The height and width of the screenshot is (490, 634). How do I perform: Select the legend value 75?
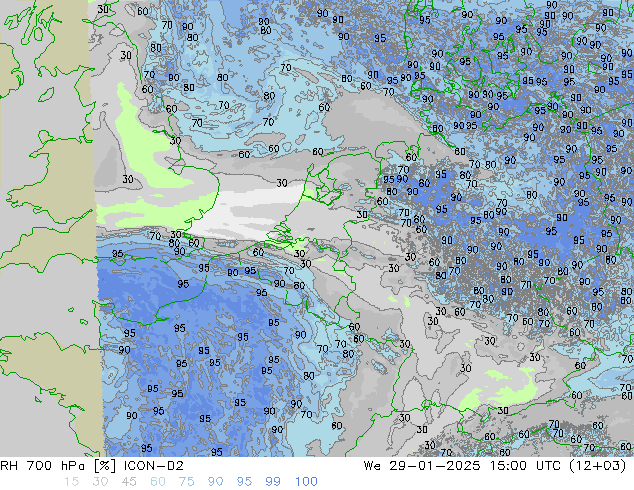[x=186, y=482]
